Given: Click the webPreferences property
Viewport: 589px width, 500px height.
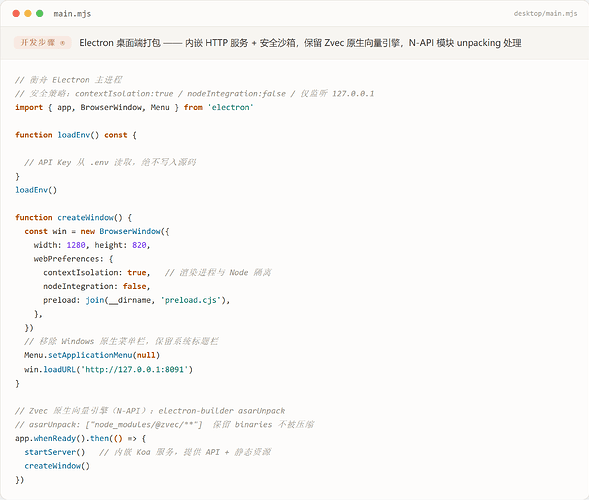Looking at the screenshot, I should click(68, 259).
